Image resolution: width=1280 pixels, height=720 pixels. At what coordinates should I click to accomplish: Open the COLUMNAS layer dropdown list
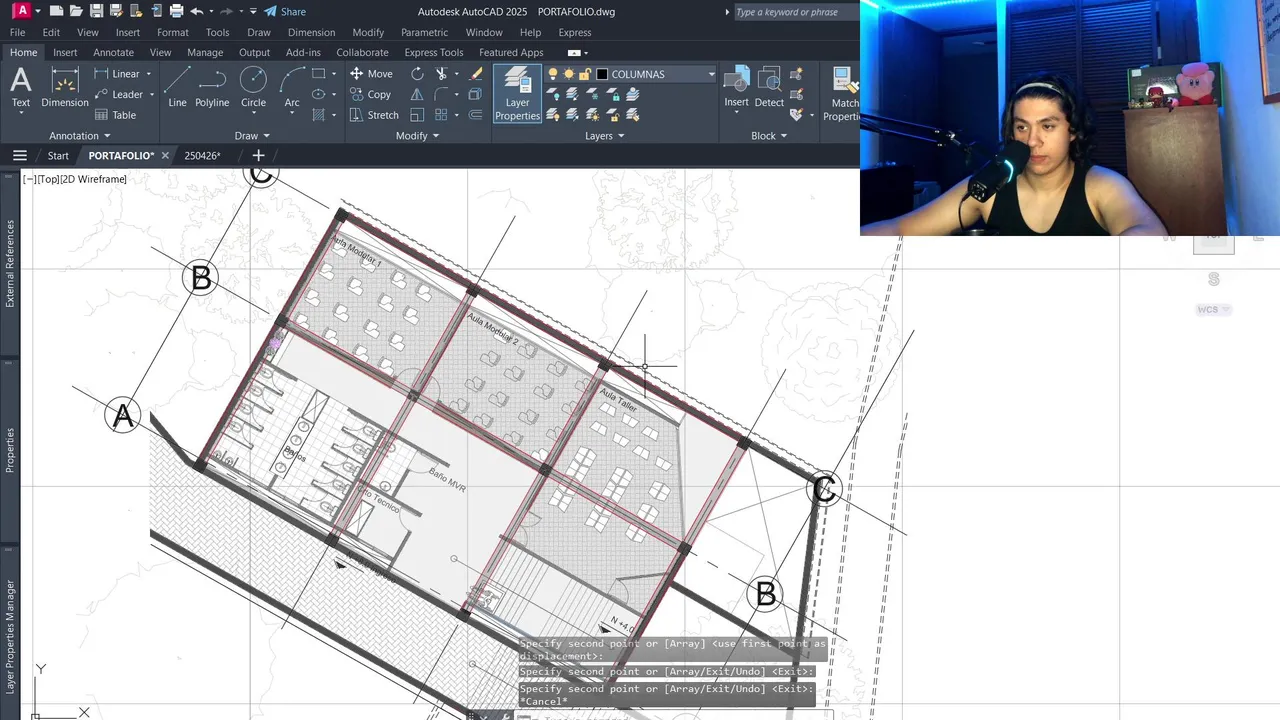pyautogui.click(x=711, y=74)
